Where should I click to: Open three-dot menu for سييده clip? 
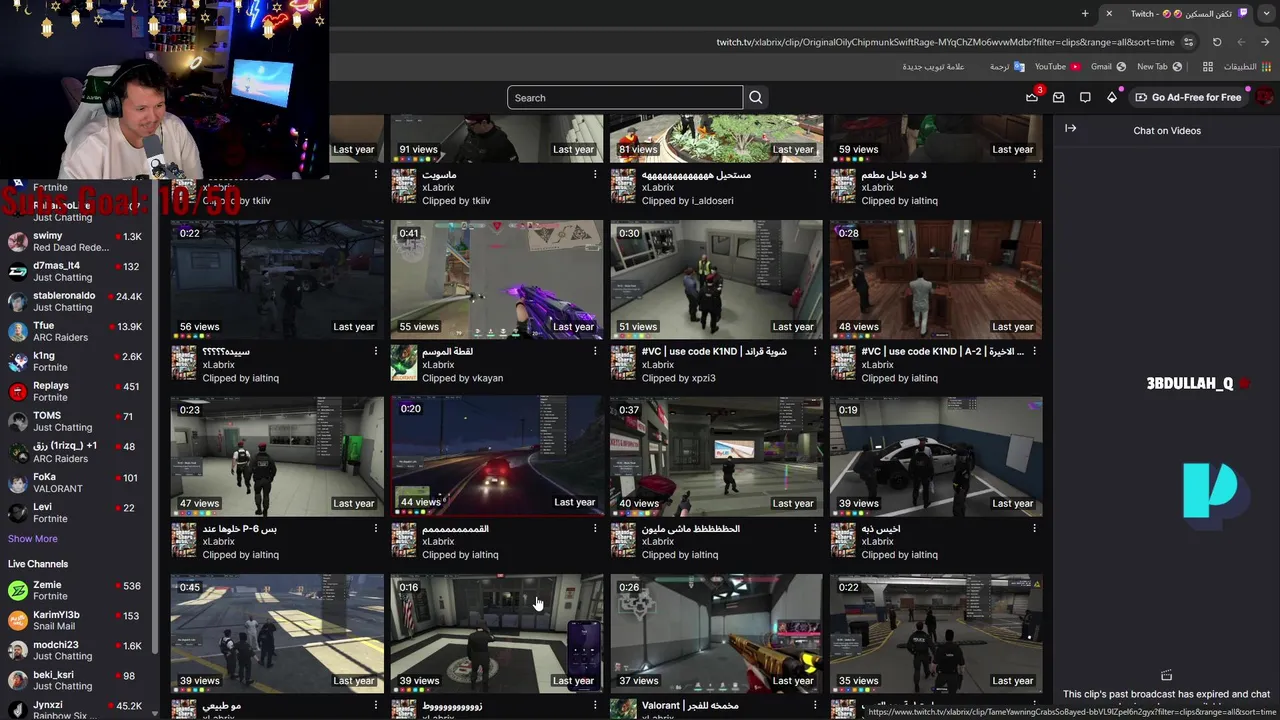376,351
